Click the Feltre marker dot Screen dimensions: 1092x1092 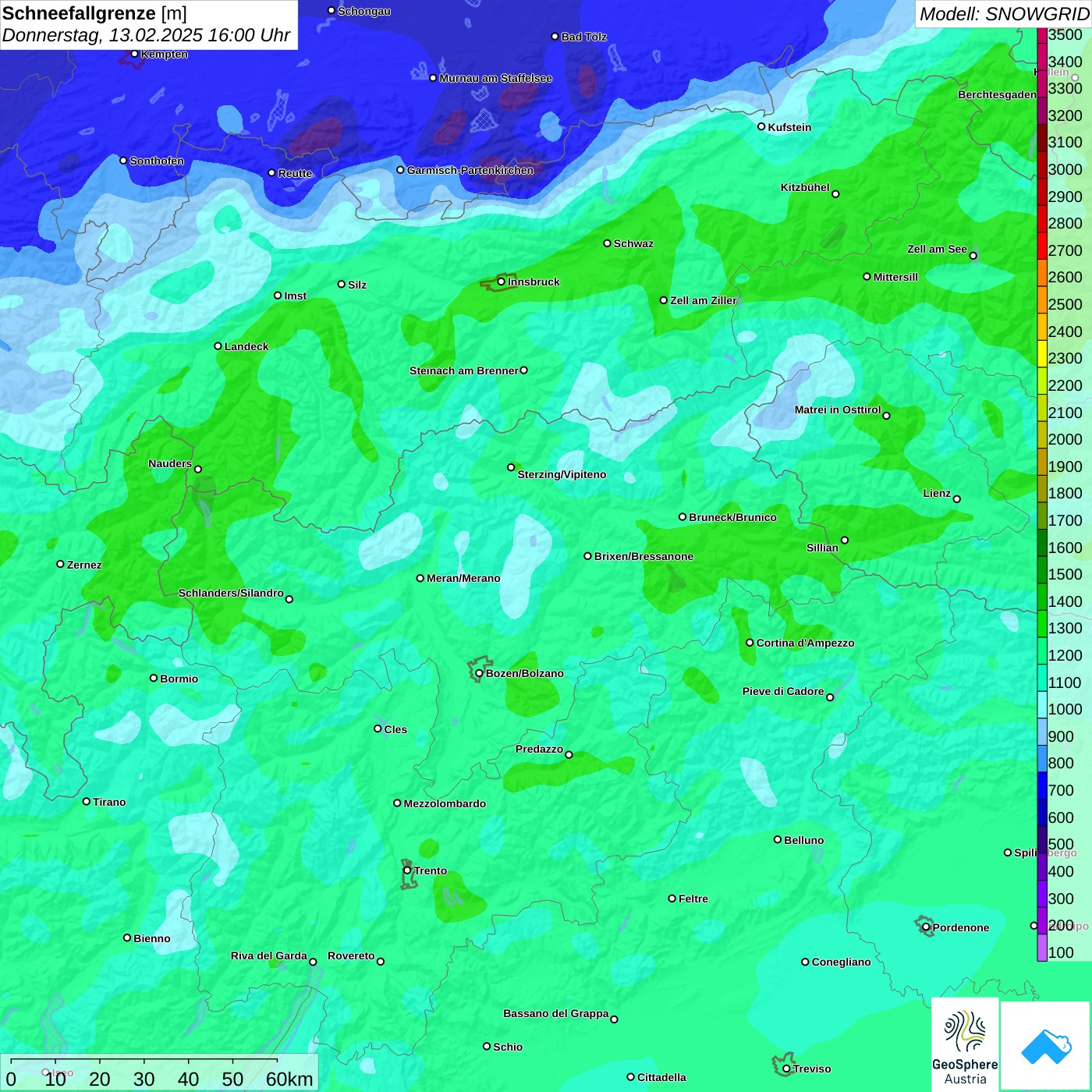(672, 899)
